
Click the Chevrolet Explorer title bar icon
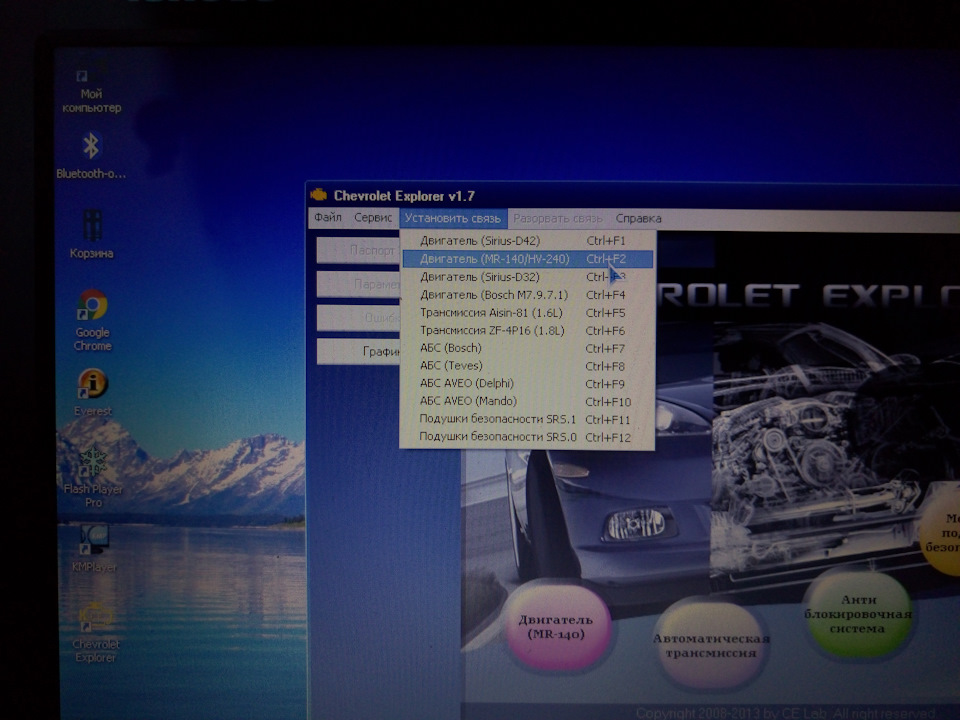point(318,195)
